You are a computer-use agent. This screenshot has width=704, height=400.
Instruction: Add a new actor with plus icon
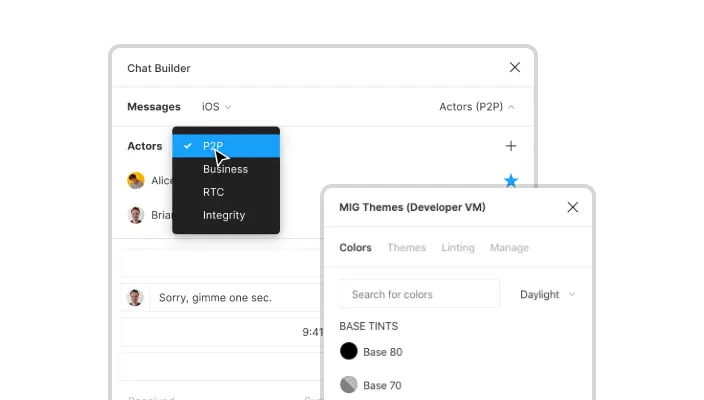(510, 146)
